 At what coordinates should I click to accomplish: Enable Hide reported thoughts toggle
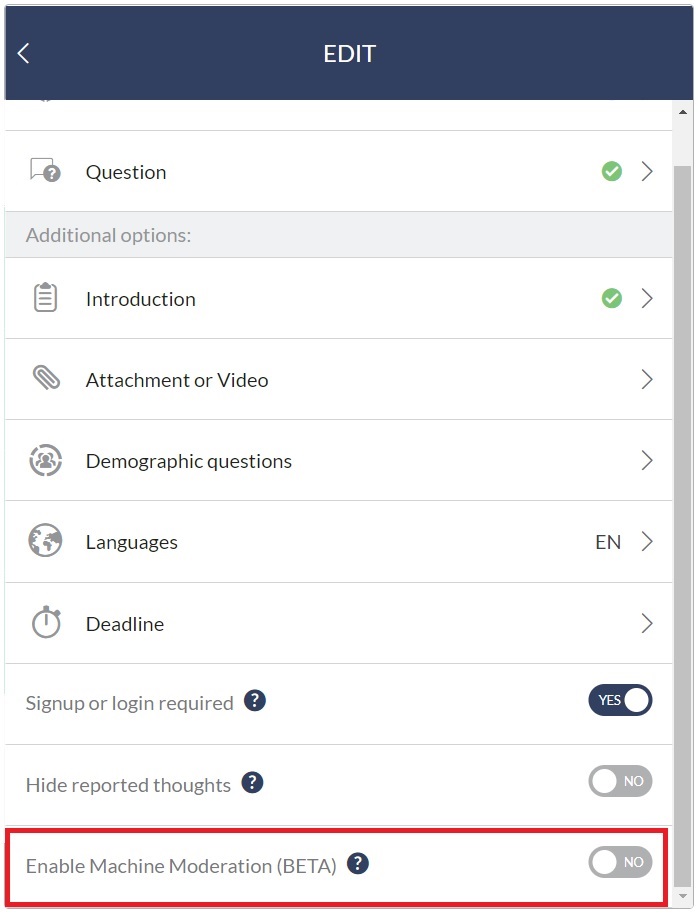pos(620,781)
